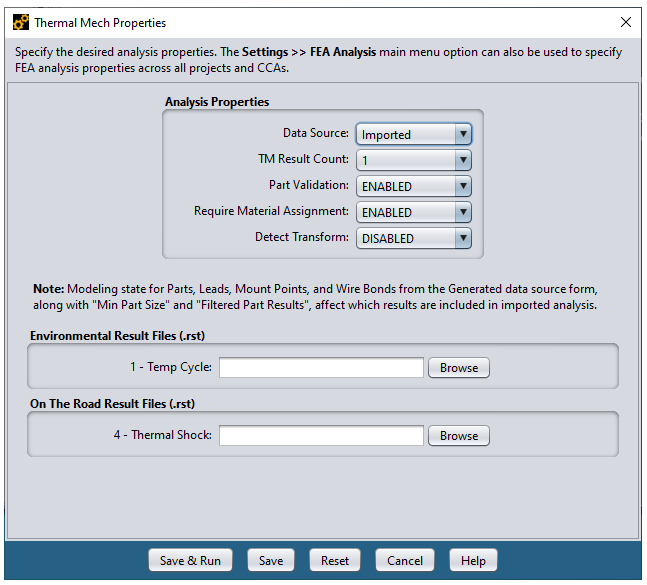Image resolution: width=647 pixels, height=585 pixels.
Task: Cancel the dialog
Action: coord(404,560)
